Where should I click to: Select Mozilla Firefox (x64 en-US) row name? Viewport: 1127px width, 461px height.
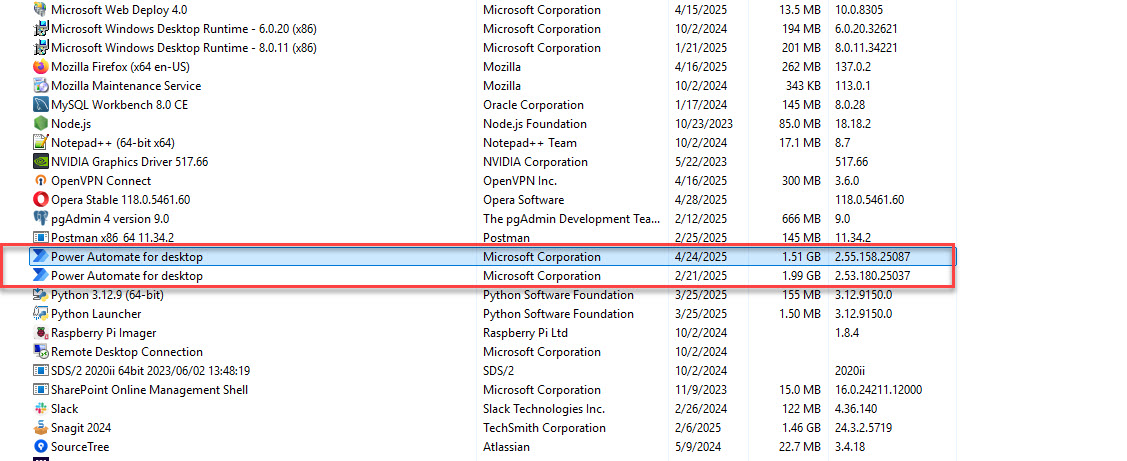120,67
